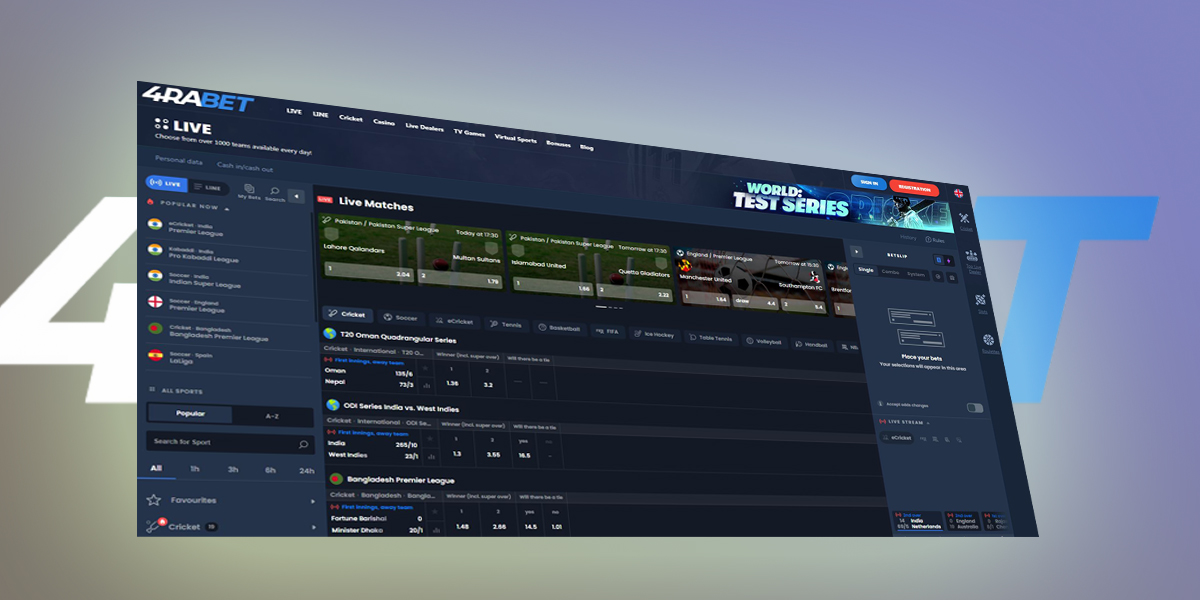
Task: Open Blog in top menu
Action: point(586,147)
